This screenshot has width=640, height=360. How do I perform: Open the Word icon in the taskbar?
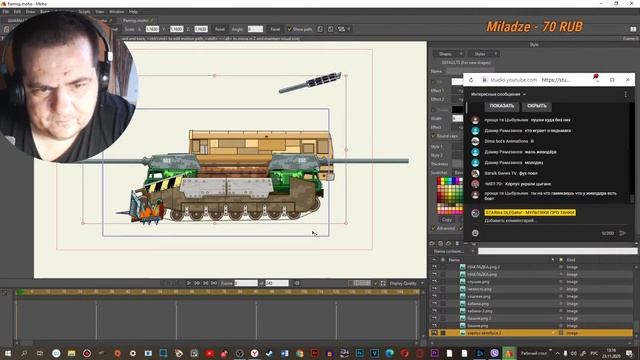(x=284, y=353)
